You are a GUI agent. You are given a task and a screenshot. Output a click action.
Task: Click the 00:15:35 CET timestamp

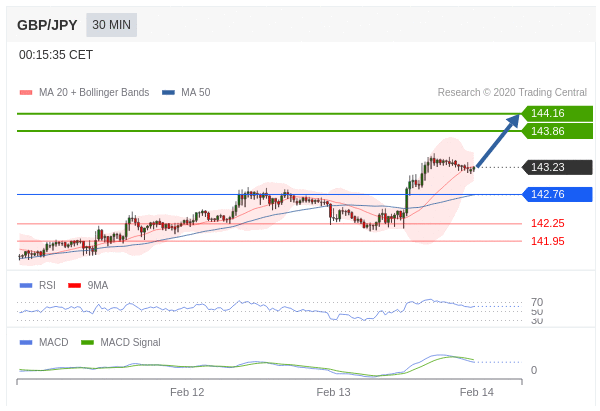tap(56, 56)
